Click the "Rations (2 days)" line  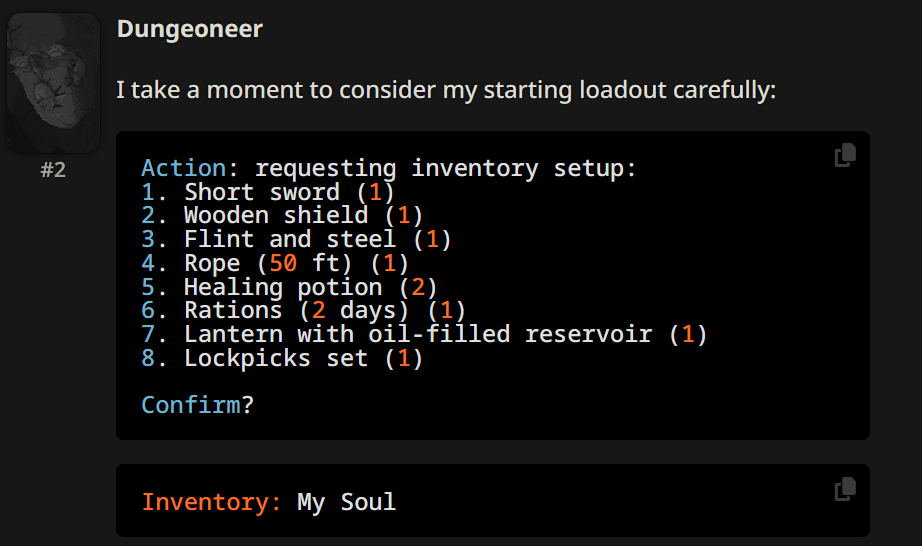click(x=298, y=311)
